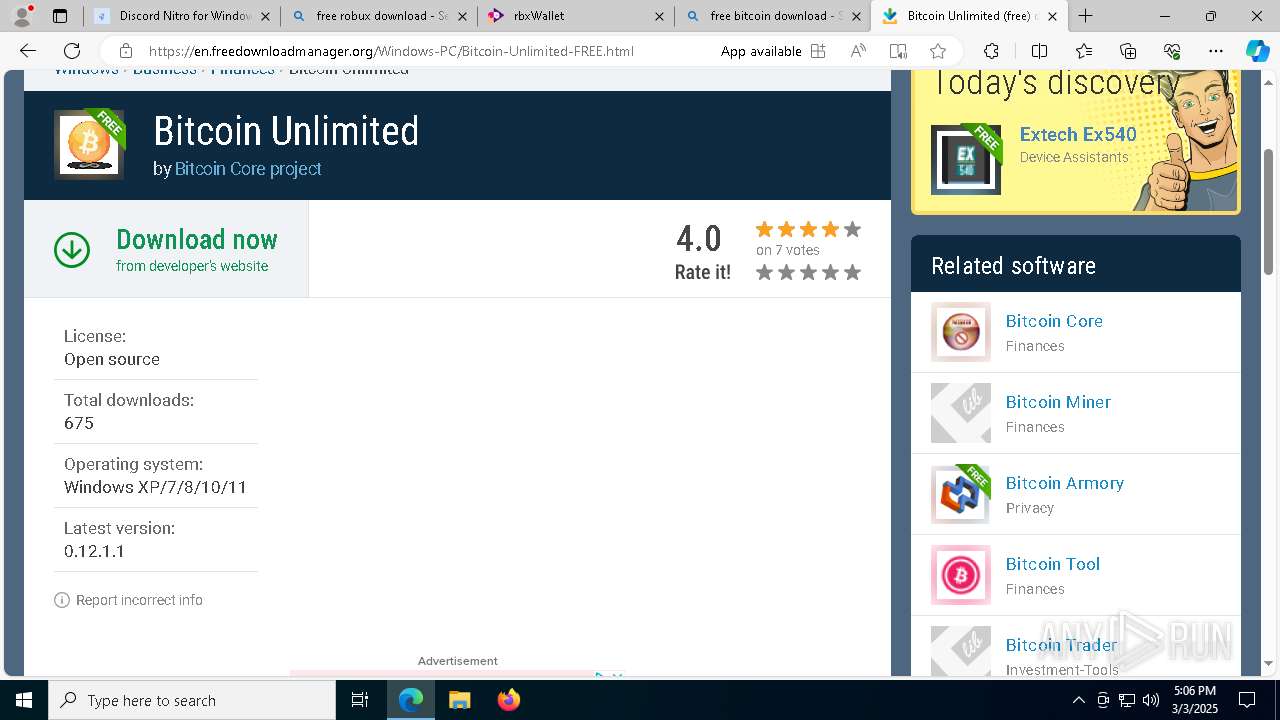Click the Download now button
Image resolution: width=1280 pixels, height=720 pixels.
click(166, 249)
